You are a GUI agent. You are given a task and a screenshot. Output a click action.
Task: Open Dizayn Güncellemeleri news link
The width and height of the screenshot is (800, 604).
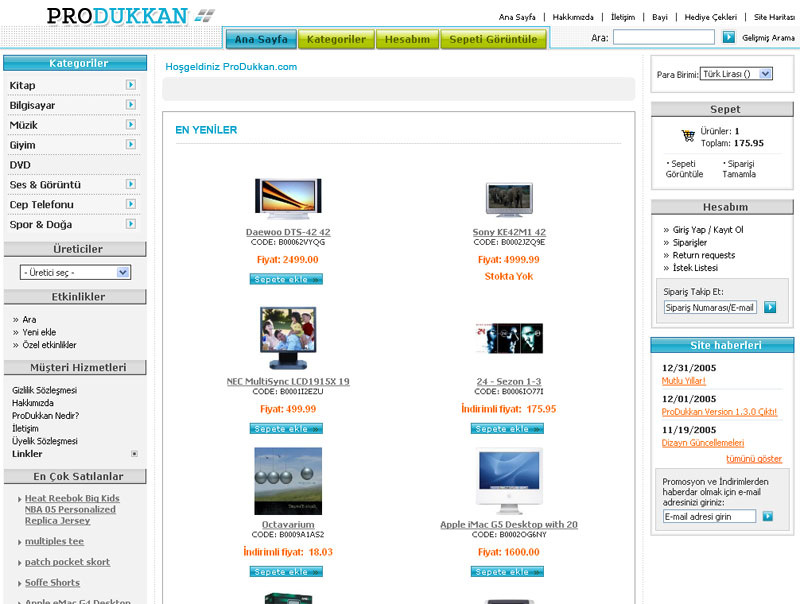point(703,443)
